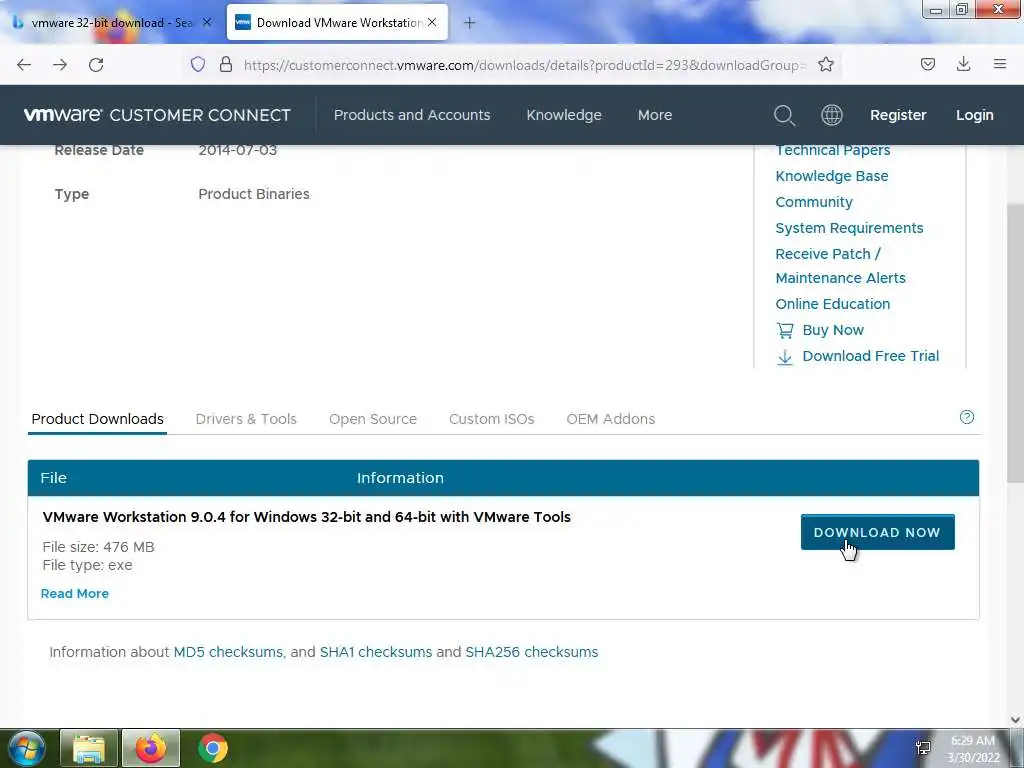Click the padlock site security icon
The image size is (1024, 768).
click(x=226, y=64)
